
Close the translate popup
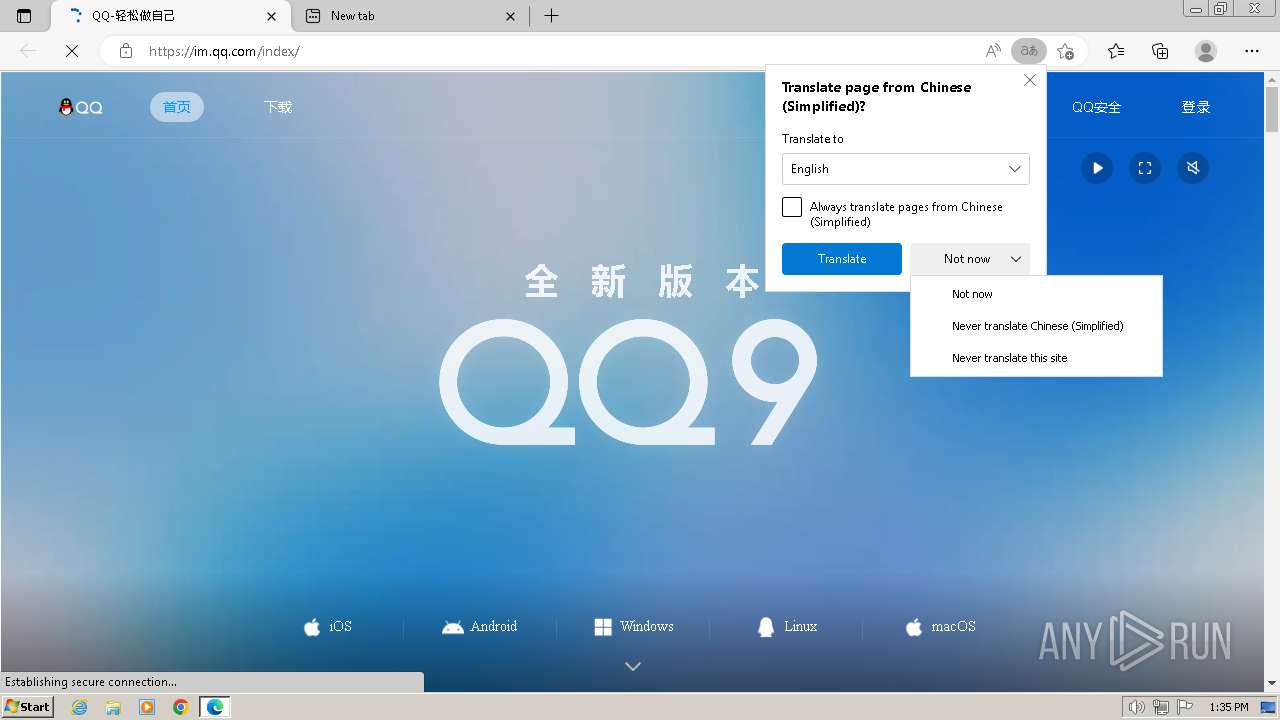pos(1030,80)
